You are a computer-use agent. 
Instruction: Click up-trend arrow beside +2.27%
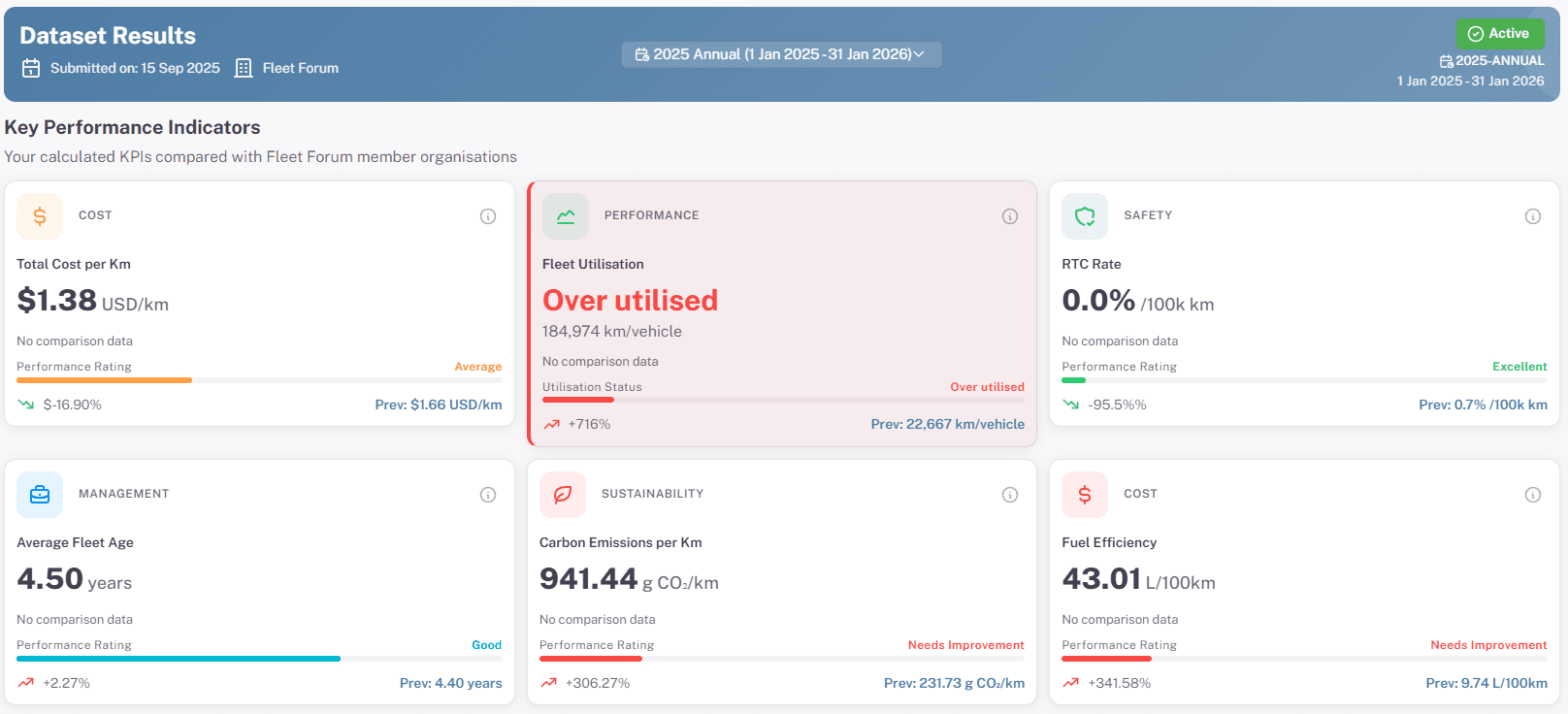click(x=26, y=683)
